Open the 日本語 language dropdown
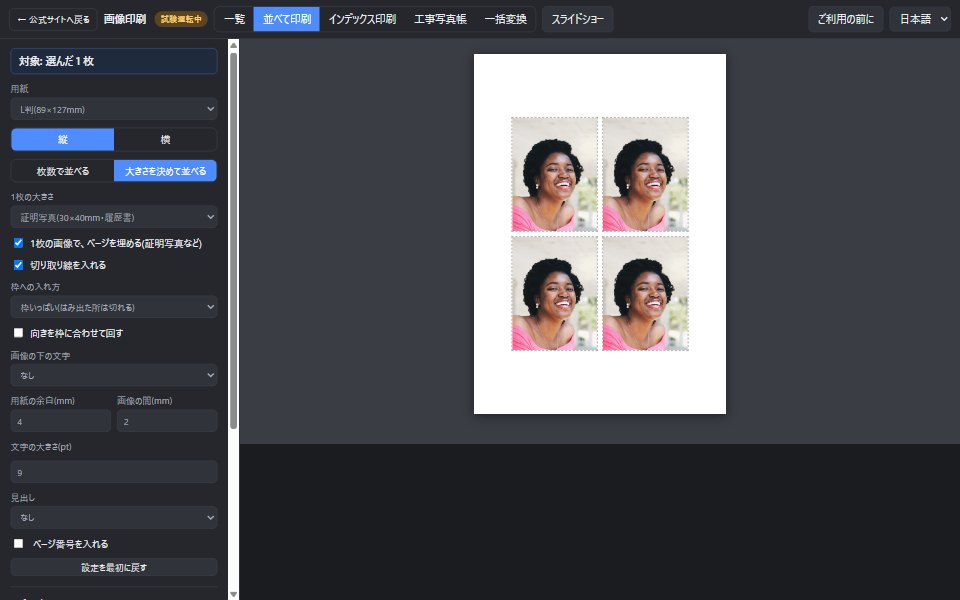Image resolution: width=960 pixels, height=600 pixels. (x=920, y=19)
